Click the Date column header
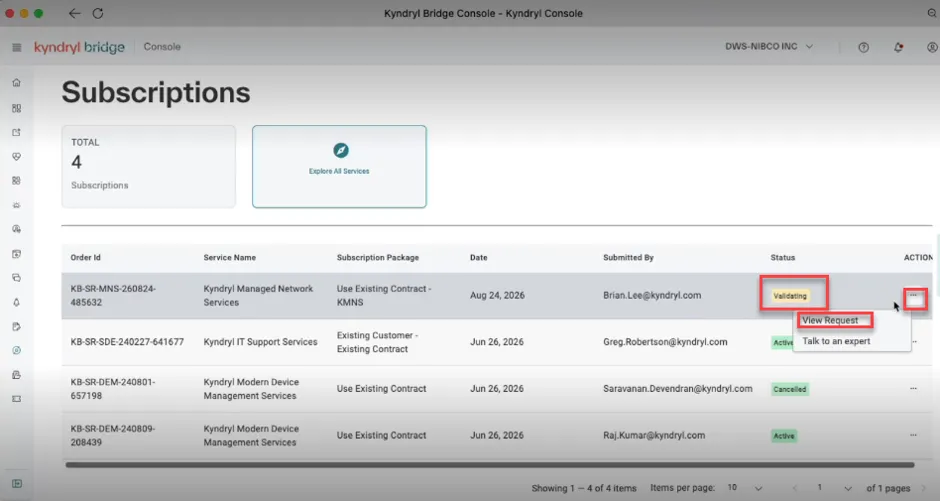Image resolution: width=940 pixels, height=501 pixels. (478, 258)
